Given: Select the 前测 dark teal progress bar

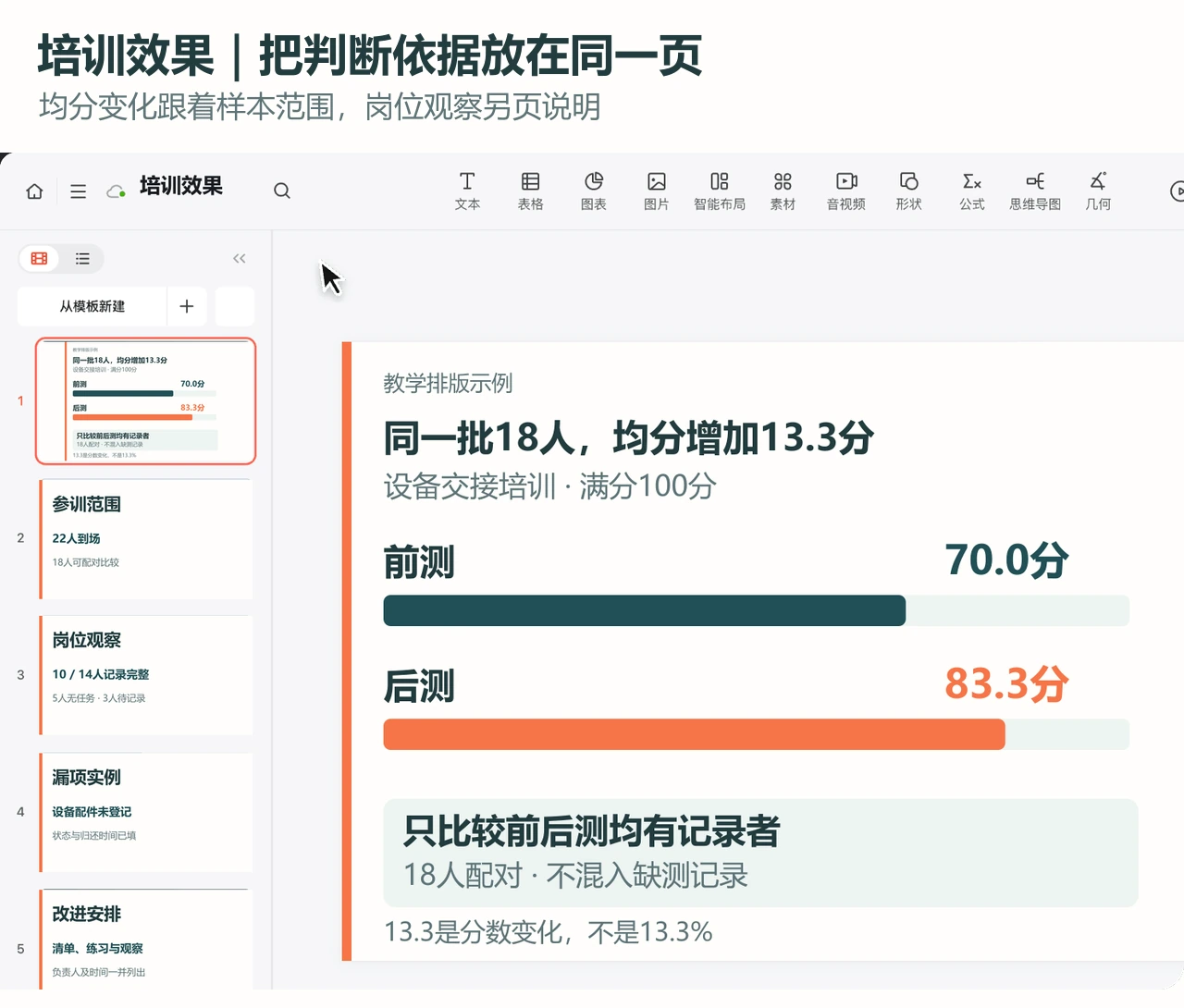Looking at the screenshot, I should point(645,610).
